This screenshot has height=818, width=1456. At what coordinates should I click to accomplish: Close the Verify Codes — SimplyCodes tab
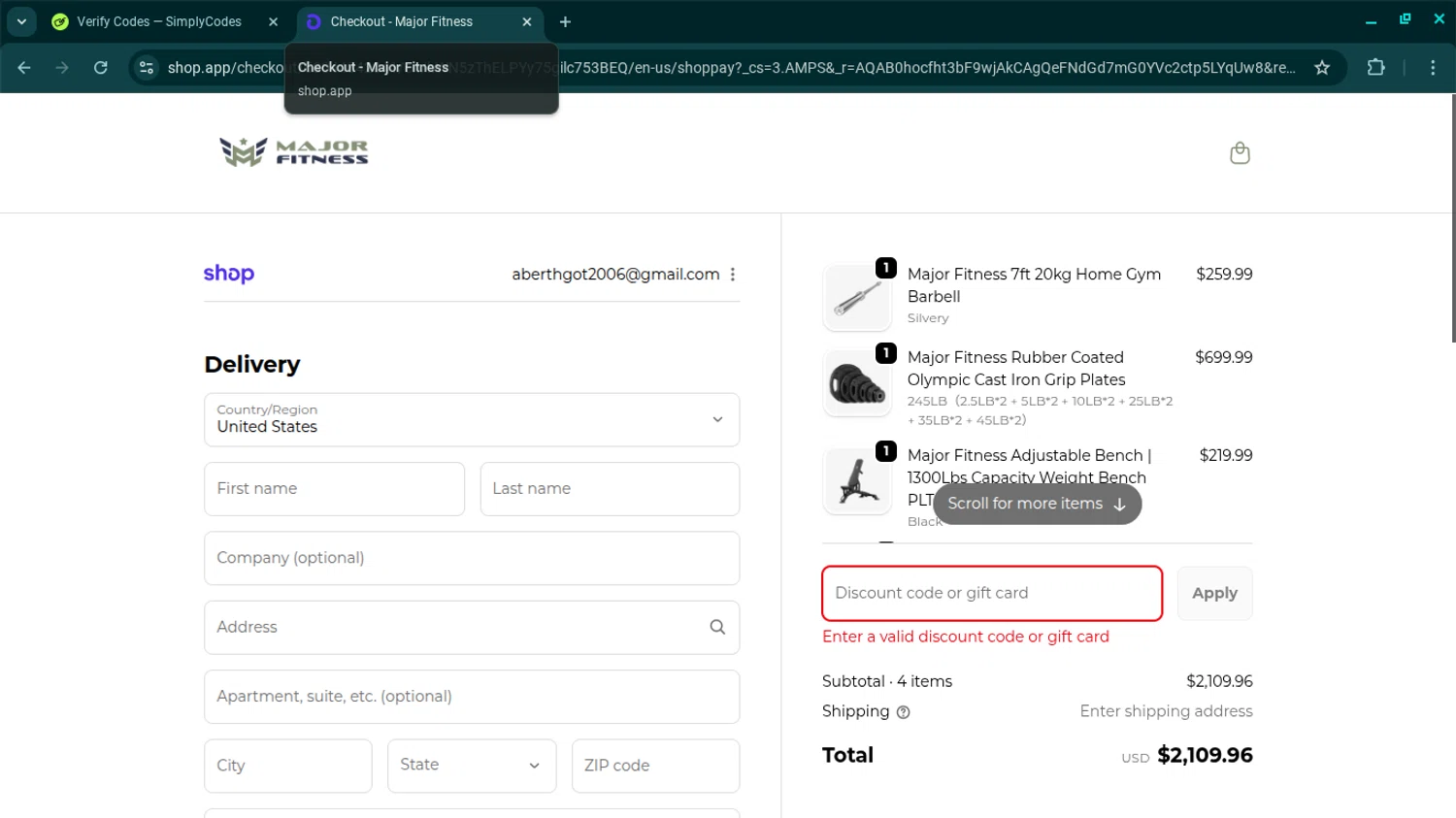click(273, 21)
